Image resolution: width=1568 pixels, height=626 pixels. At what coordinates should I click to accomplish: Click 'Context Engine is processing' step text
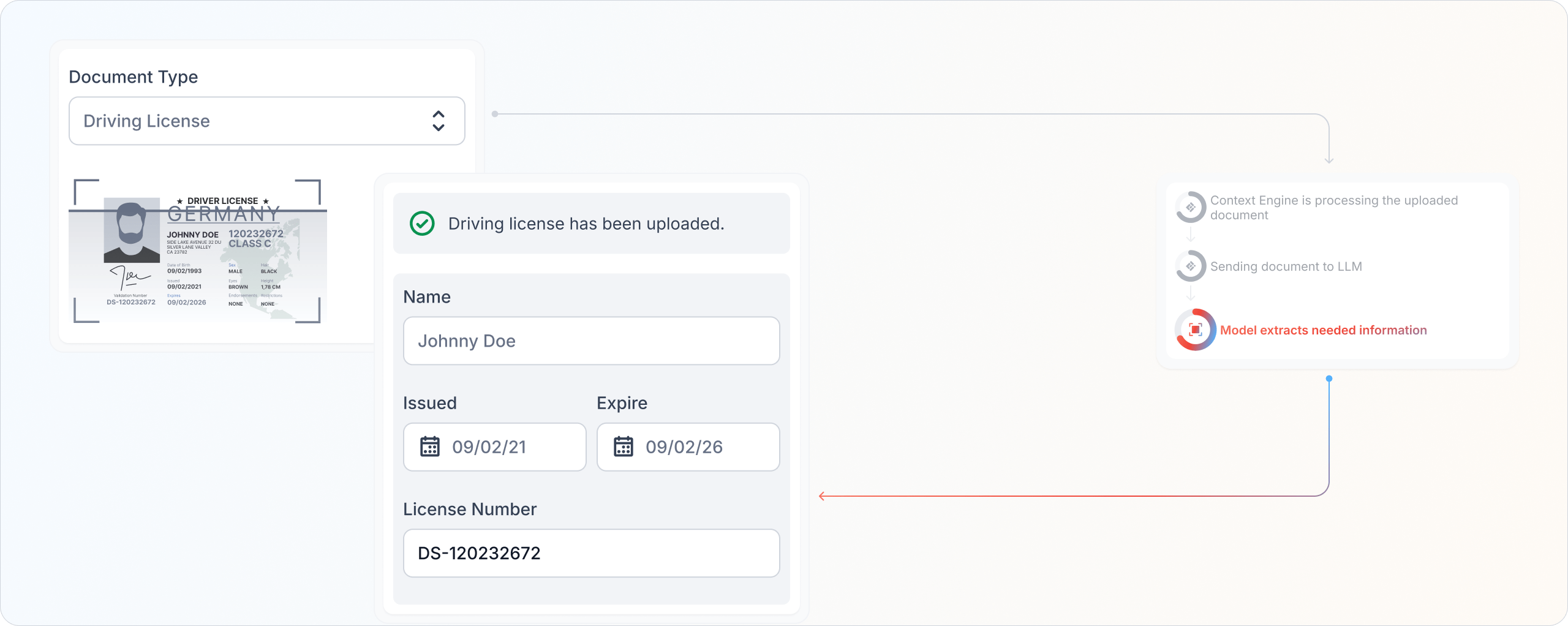pos(1334,208)
